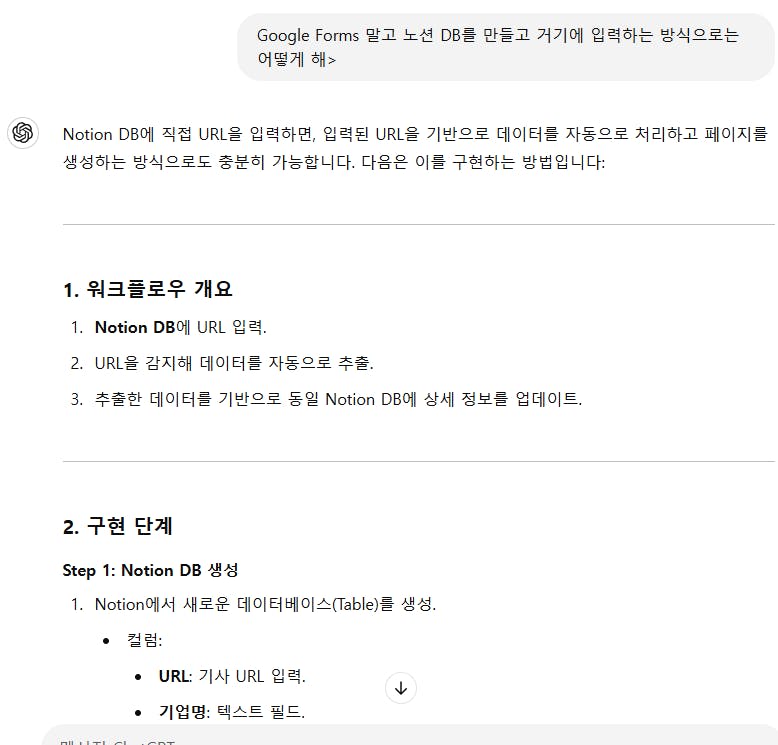Click the scroll to bottom arrow button
Image resolution: width=778 pixels, height=745 pixels.
tap(401, 688)
